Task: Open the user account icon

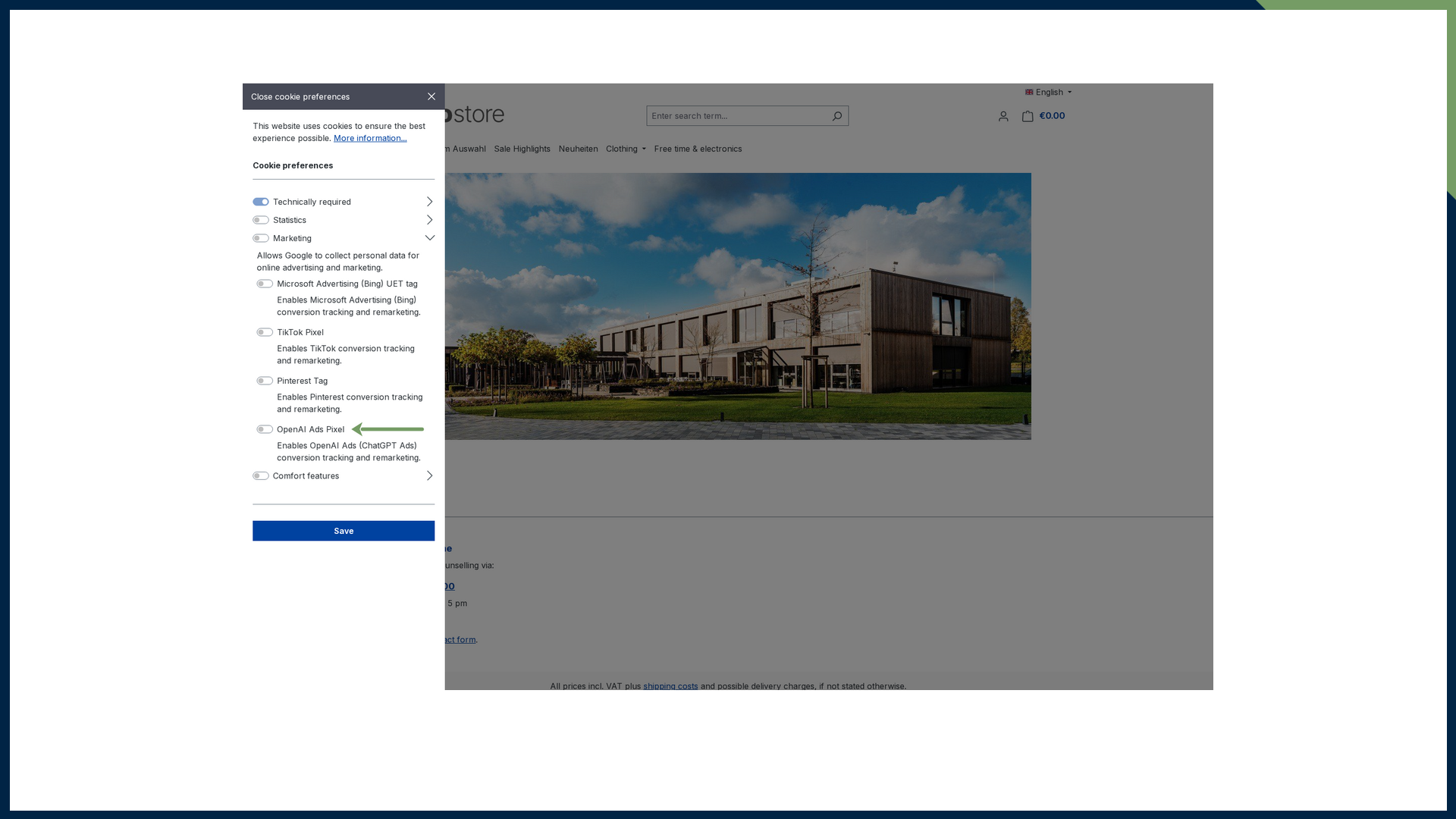Action: coord(1003,116)
